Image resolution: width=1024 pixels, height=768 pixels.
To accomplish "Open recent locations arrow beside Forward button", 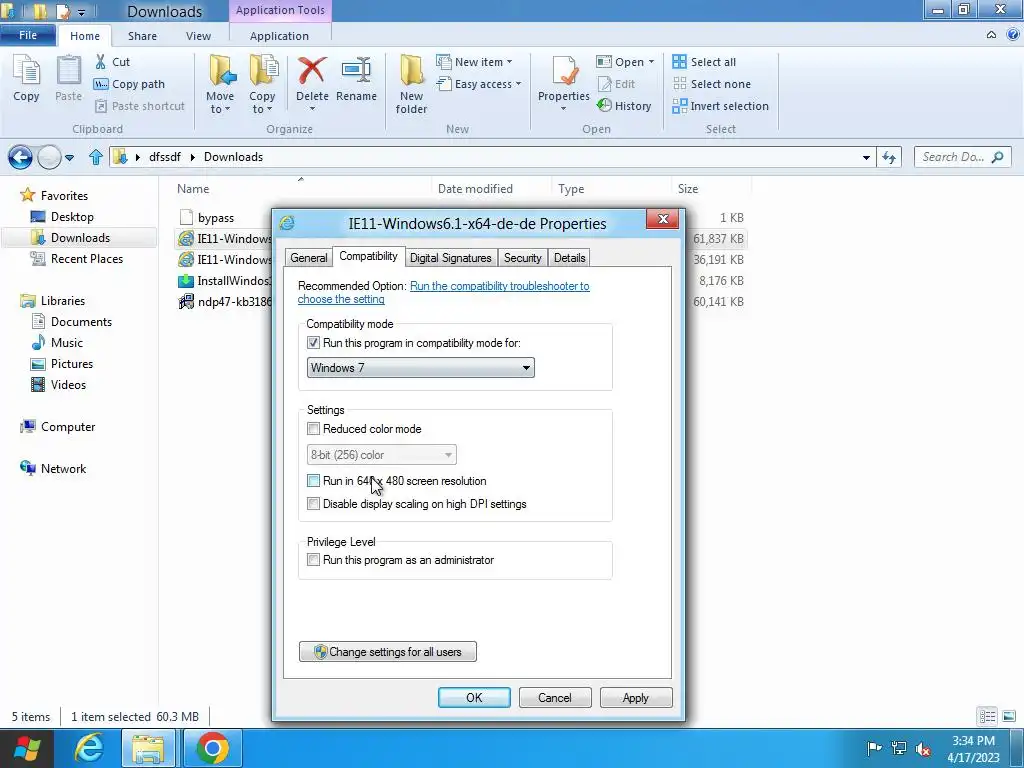I will [69, 157].
